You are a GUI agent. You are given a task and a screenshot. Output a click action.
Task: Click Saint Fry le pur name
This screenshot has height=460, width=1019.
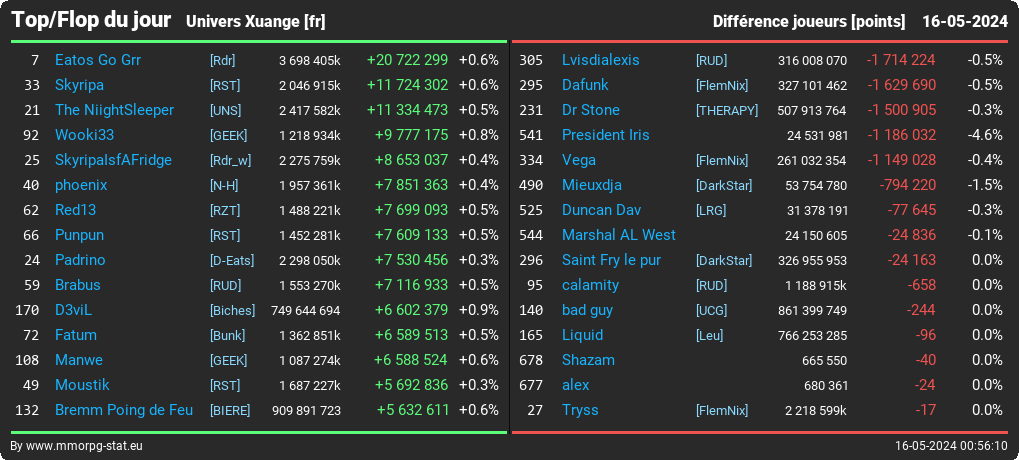[x=612, y=260]
